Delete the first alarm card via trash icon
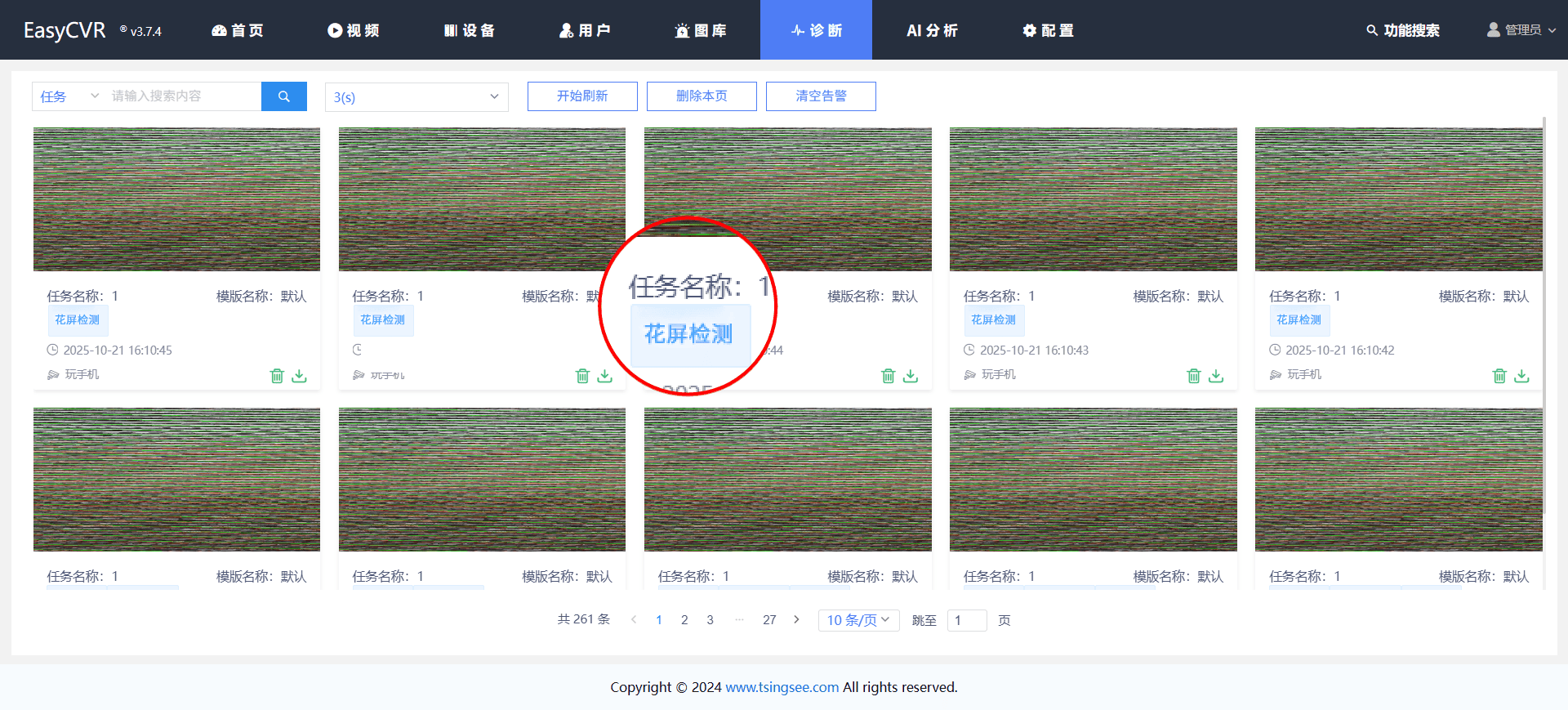Viewport: 1568px width, 710px height. 277,376
